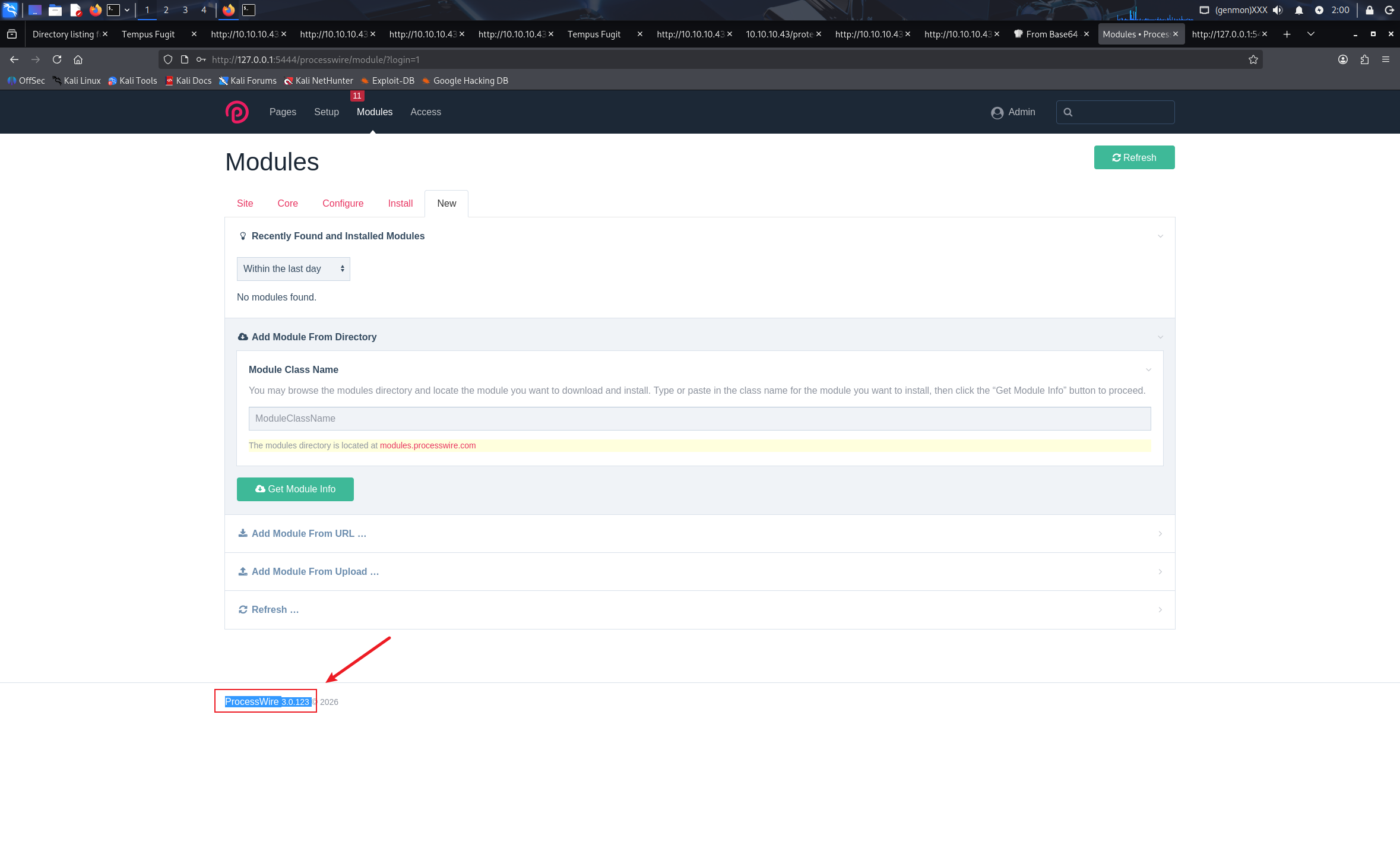Switch to the Install tab

pos(400,204)
